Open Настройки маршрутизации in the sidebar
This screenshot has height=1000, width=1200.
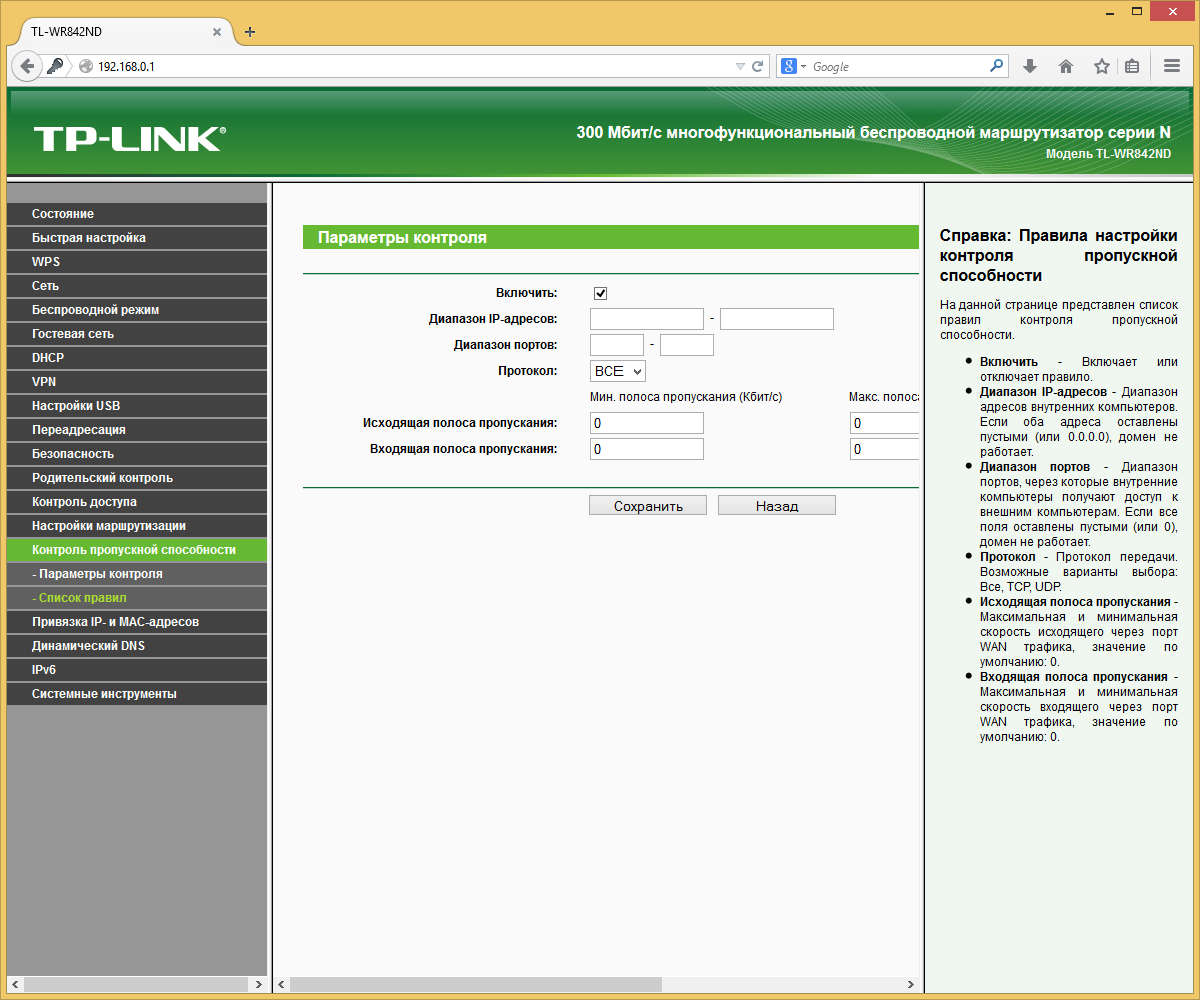(x=137, y=526)
